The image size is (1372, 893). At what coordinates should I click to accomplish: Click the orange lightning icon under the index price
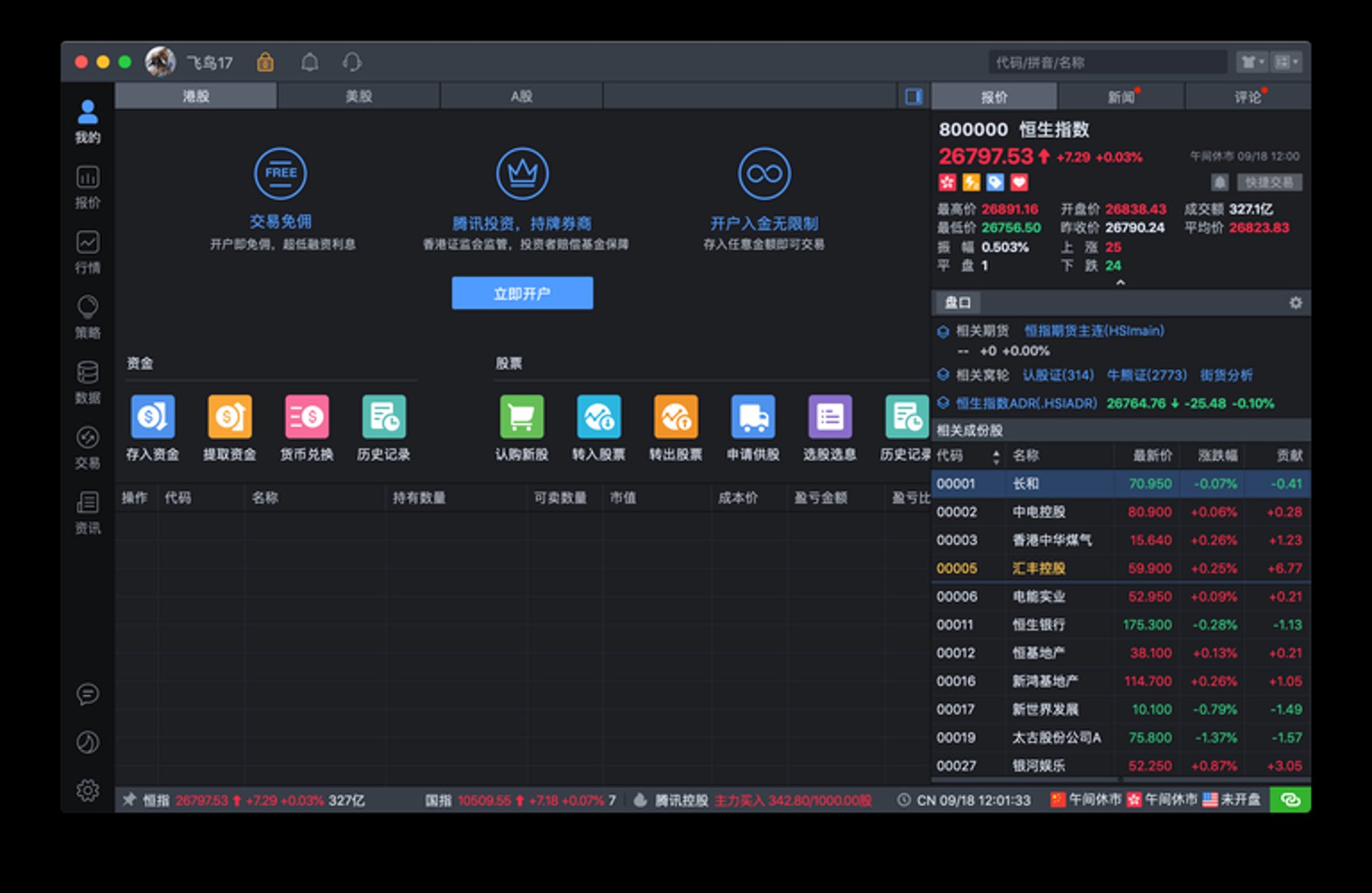pyautogui.click(x=971, y=182)
